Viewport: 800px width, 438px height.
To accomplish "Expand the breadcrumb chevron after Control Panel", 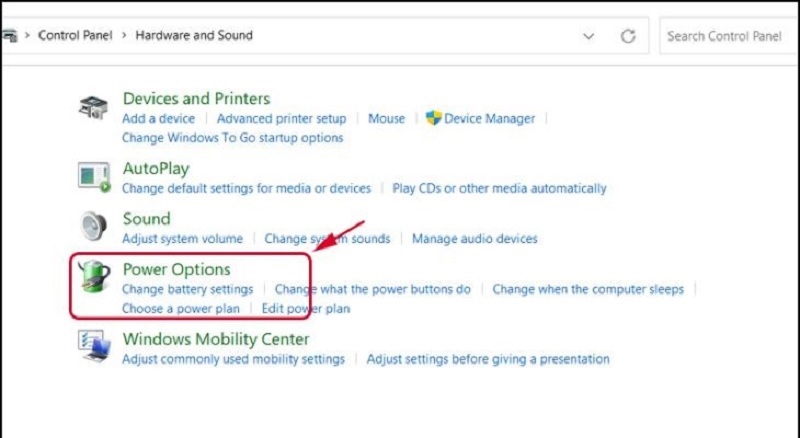I will (124, 35).
